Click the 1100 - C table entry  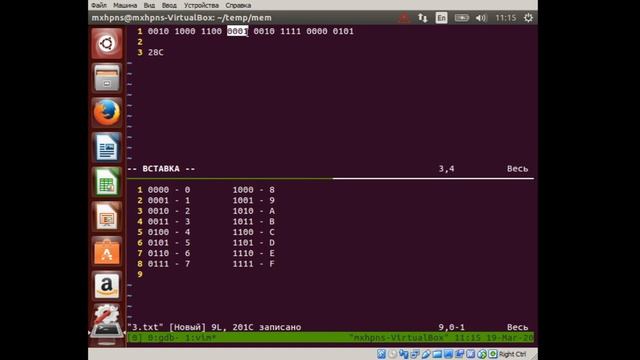pyautogui.click(x=253, y=232)
